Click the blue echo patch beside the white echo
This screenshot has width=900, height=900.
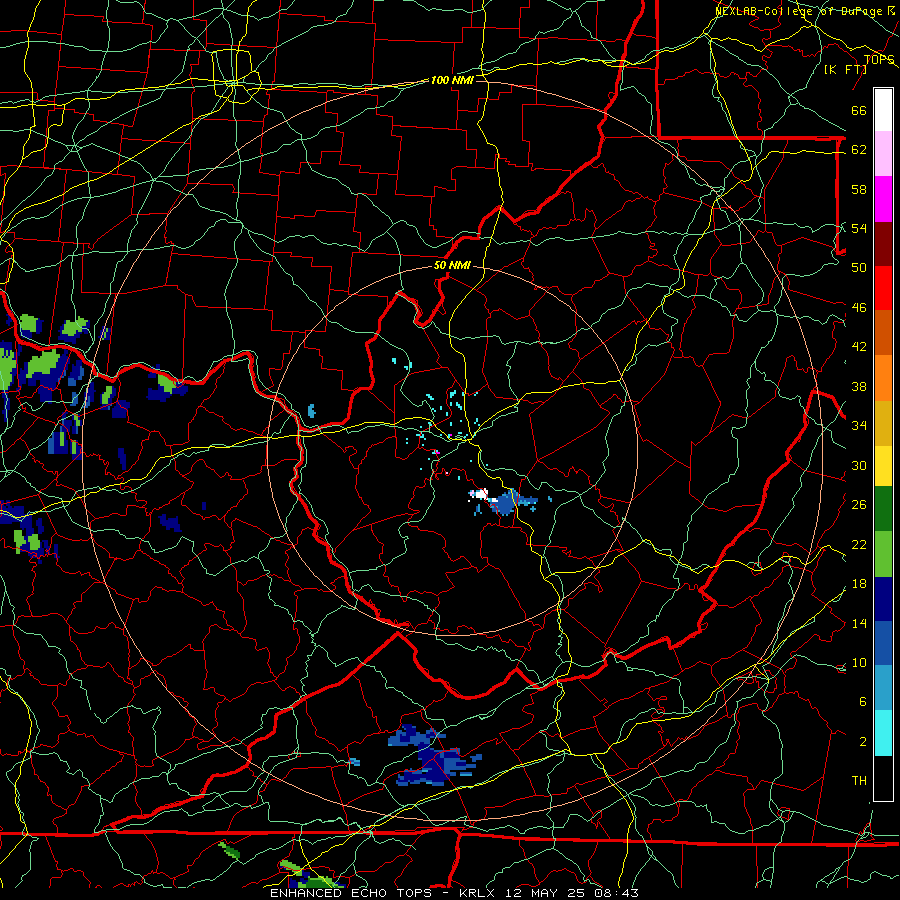507,502
